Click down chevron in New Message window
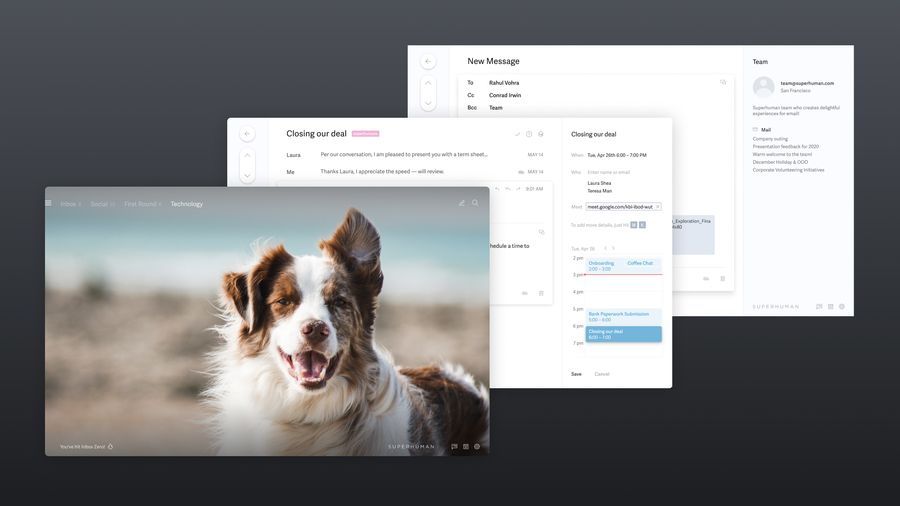Image resolution: width=900 pixels, height=506 pixels. pos(428,104)
